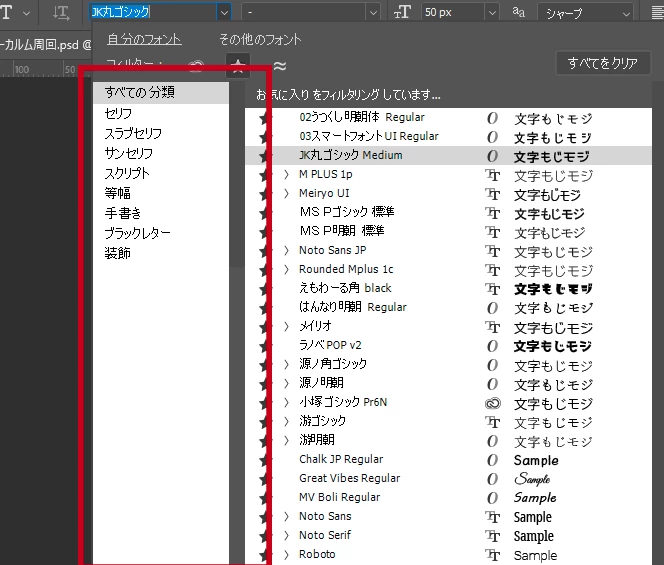The image size is (664, 565).
Task: Expand the 游明朝 font family
Action: pyautogui.click(x=287, y=440)
